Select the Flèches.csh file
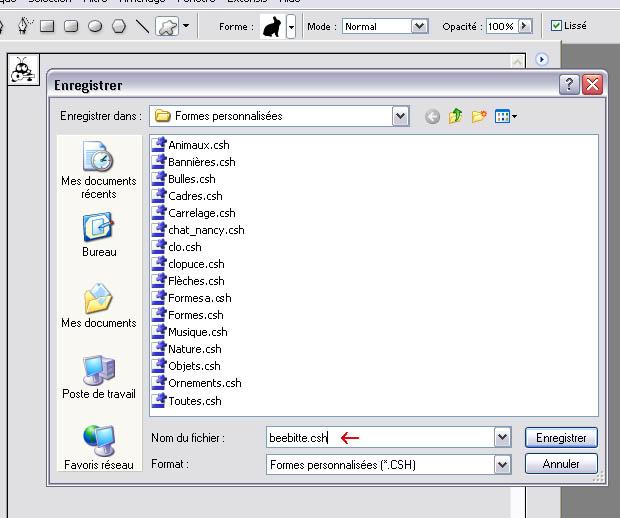The height and width of the screenshot is (518, 620). (x=188, y=281)
